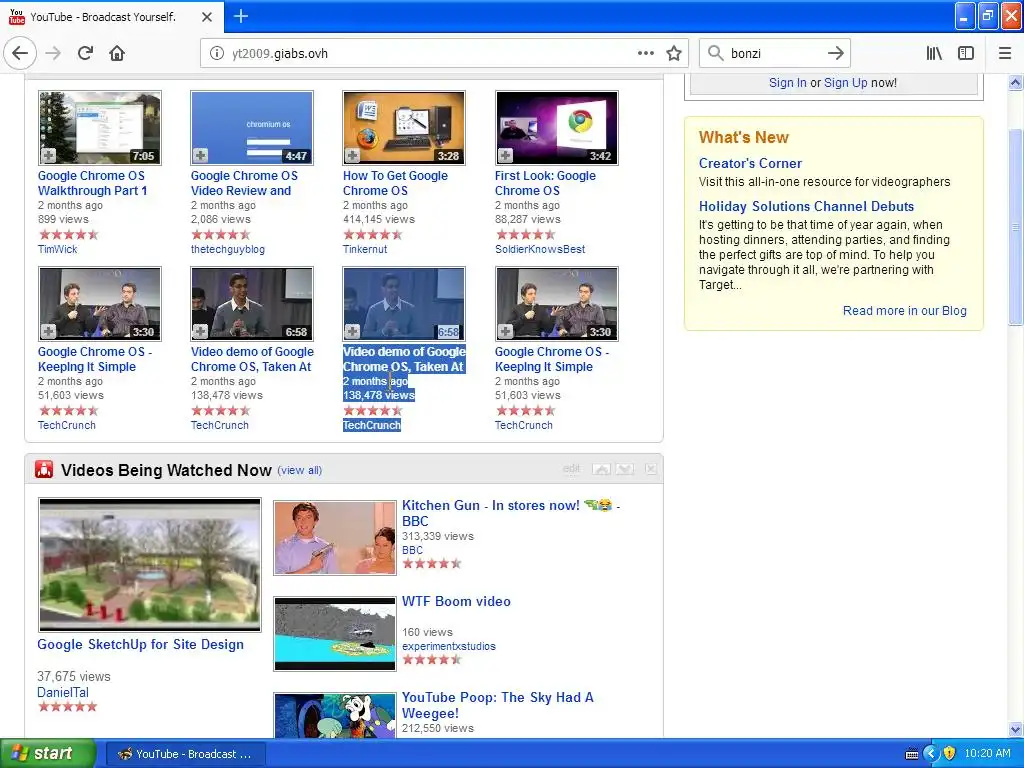Screen dimensions: 1024x768
Task: Visit DanielTal channel
Action: tap(63, 692)
